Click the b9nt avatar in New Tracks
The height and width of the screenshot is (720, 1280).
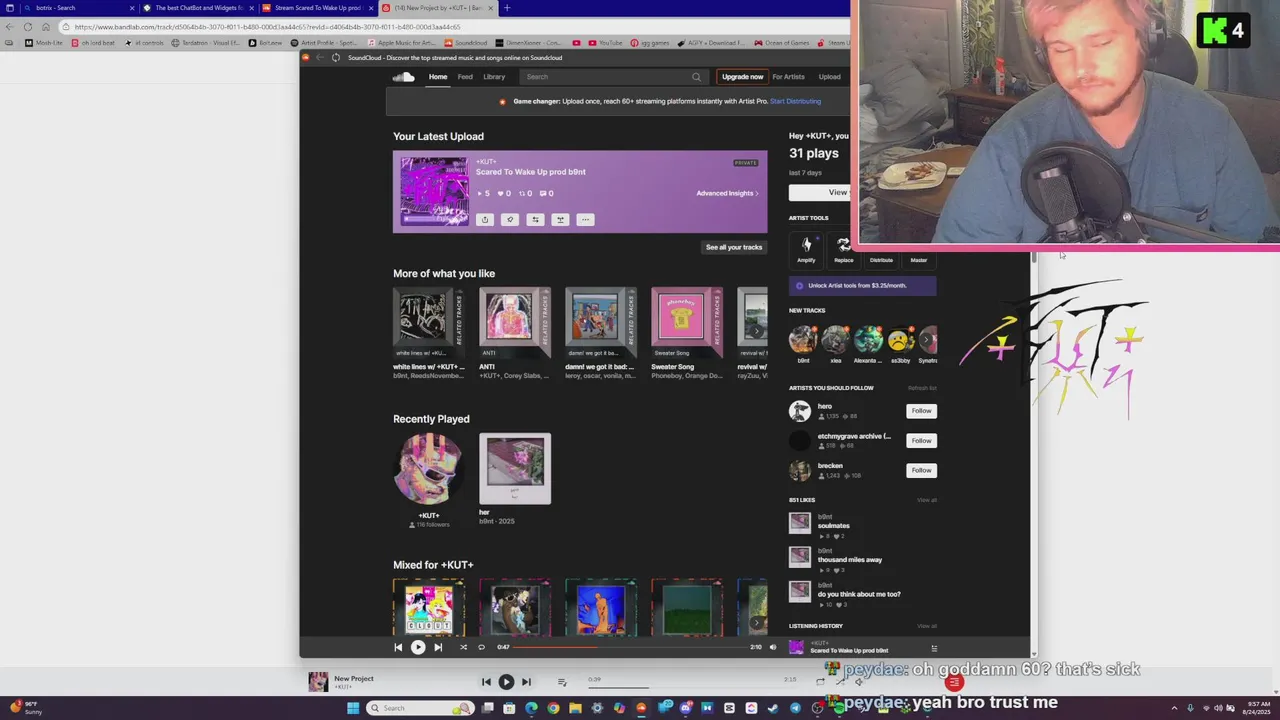(x=803, y=340)
